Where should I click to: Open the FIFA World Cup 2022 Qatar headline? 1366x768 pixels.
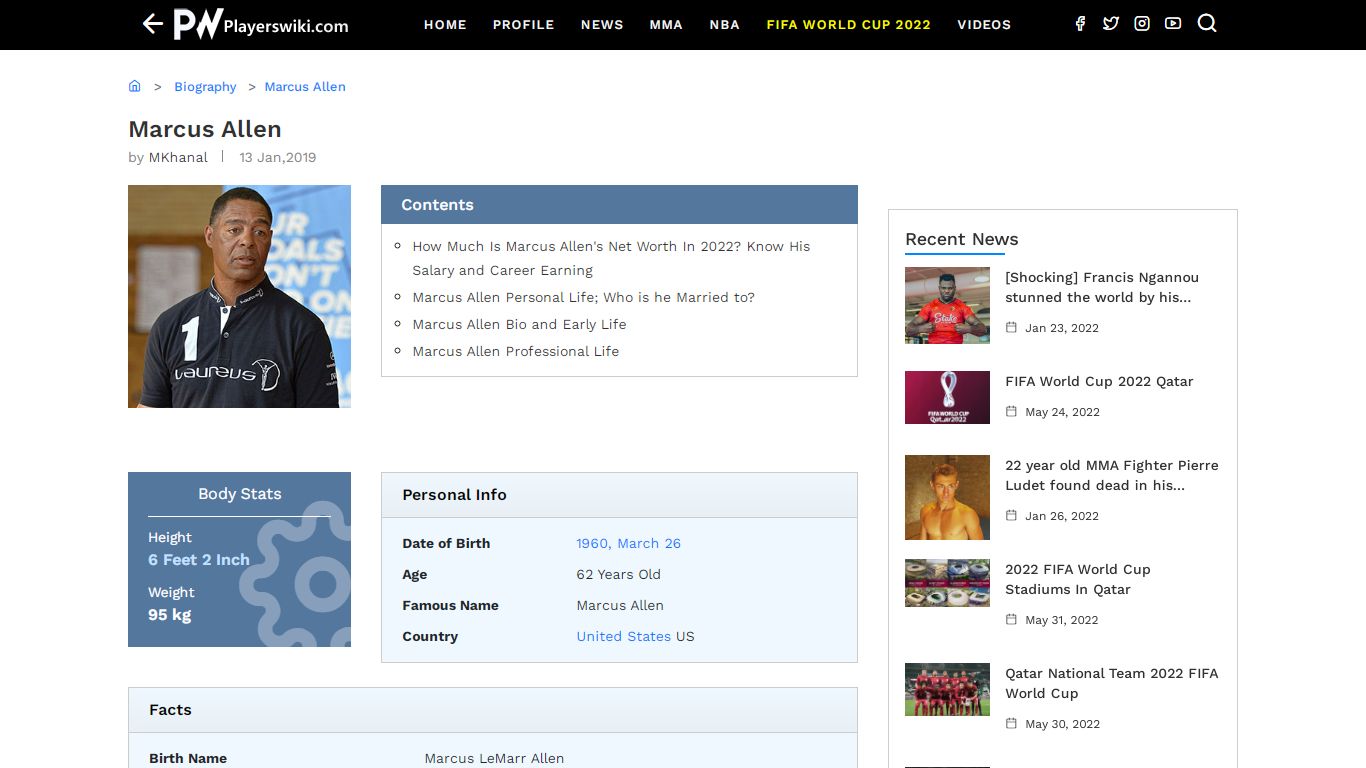pos(1099,381)
